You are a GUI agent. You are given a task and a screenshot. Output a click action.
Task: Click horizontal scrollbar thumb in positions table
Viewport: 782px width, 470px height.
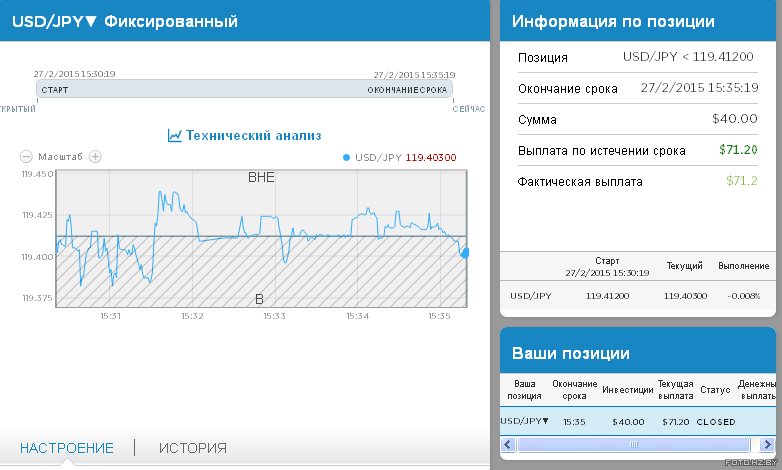click(x=634, y=444)
